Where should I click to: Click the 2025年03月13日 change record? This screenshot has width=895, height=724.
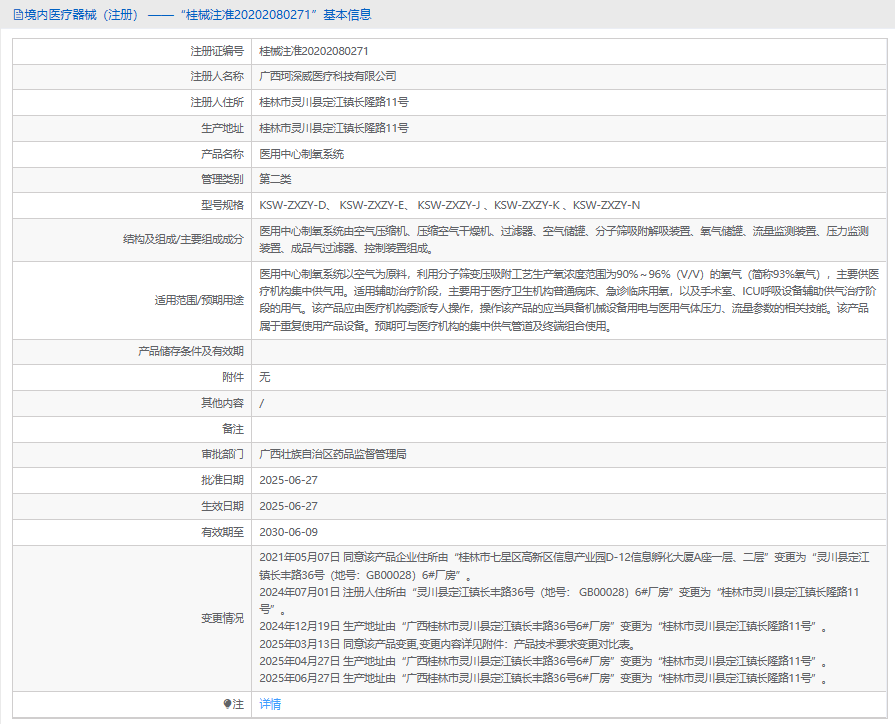448,644
